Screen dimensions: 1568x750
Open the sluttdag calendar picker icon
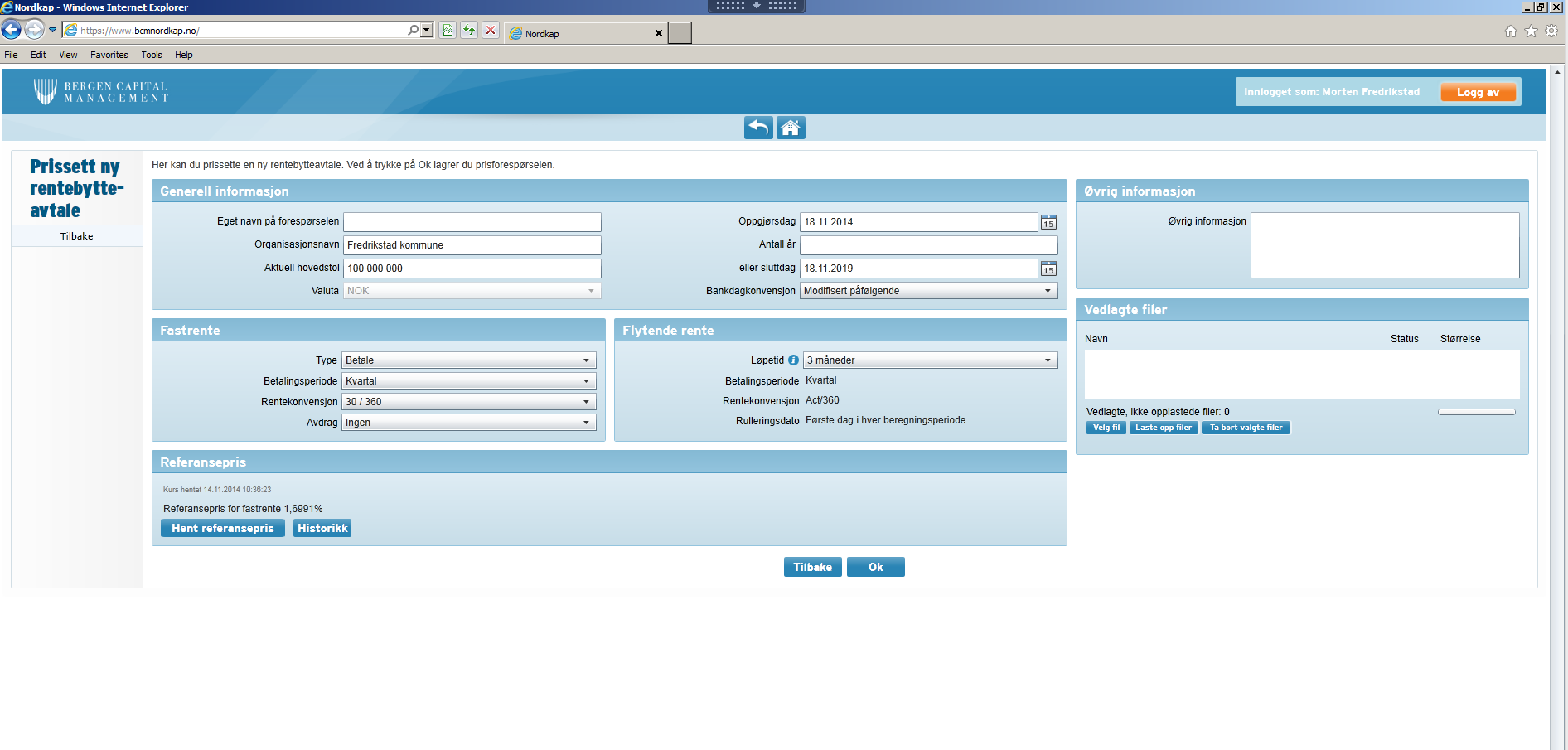click(1048, 269)
